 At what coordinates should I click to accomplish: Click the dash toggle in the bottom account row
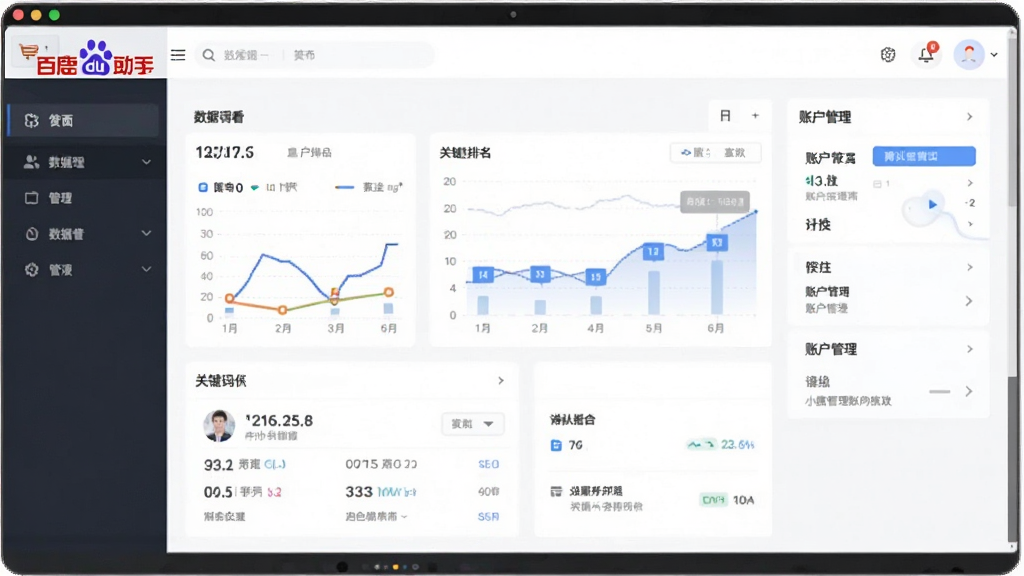click(x=940, y=392)
